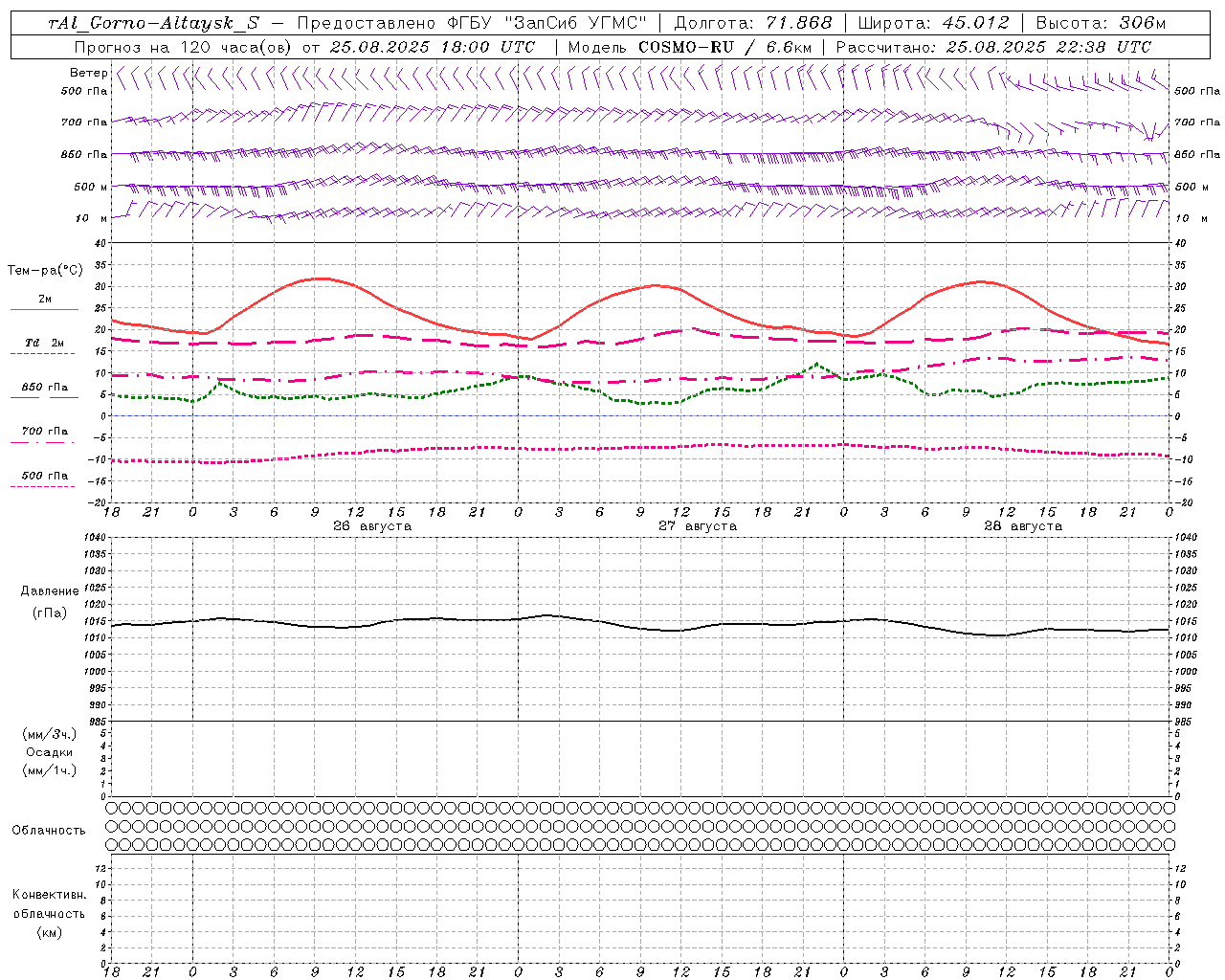Click the Тем-ра(°C) panel label
This screenshot has height=980, width=1225.
(x=45, y=271)
